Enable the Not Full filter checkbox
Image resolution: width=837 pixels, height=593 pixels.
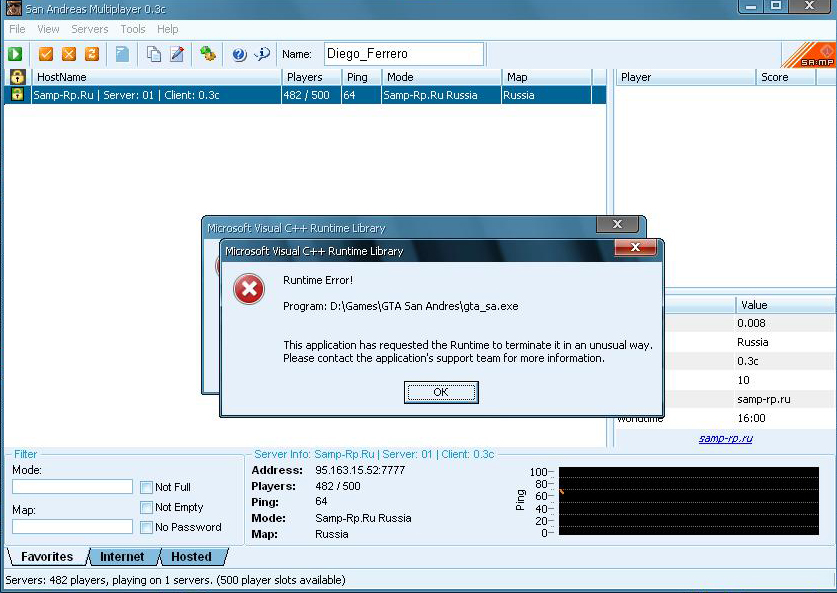(x=146, y=487)
